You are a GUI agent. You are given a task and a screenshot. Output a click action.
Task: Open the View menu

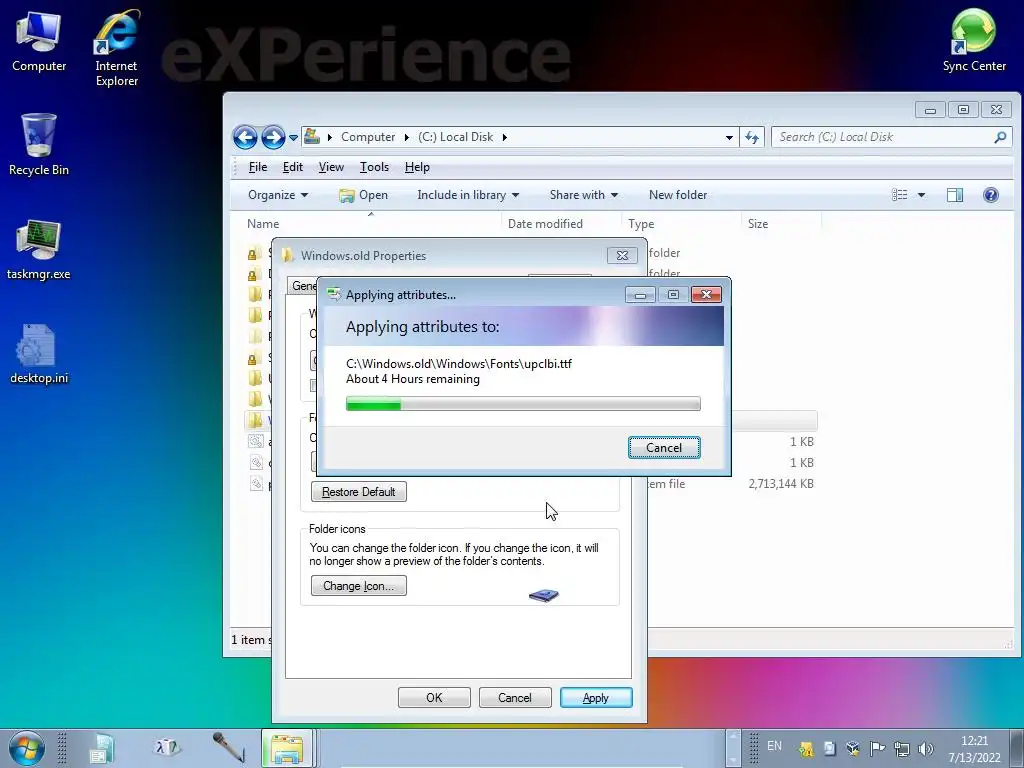pos(331,167)
